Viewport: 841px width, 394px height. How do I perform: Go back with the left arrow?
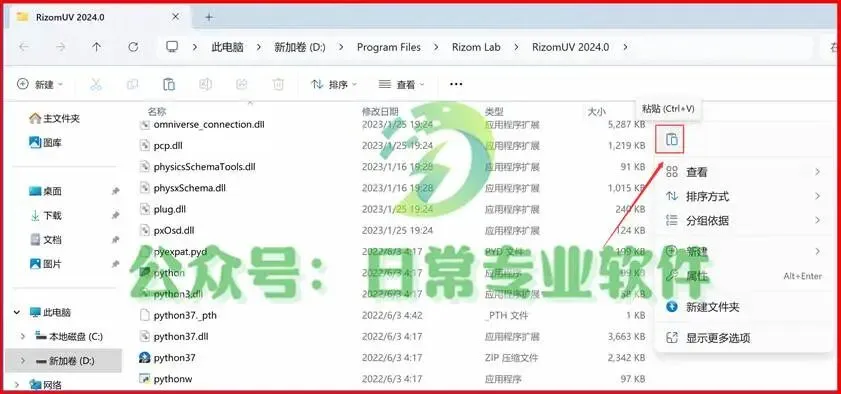24,47
